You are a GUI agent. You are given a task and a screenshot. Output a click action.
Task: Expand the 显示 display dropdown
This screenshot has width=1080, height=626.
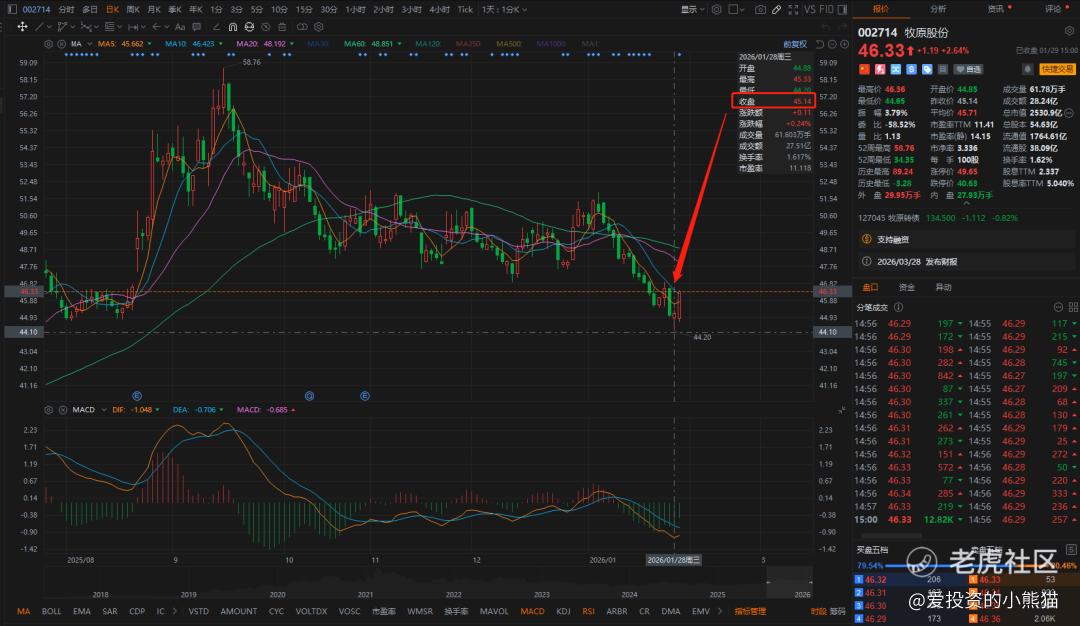pos(692,10)
